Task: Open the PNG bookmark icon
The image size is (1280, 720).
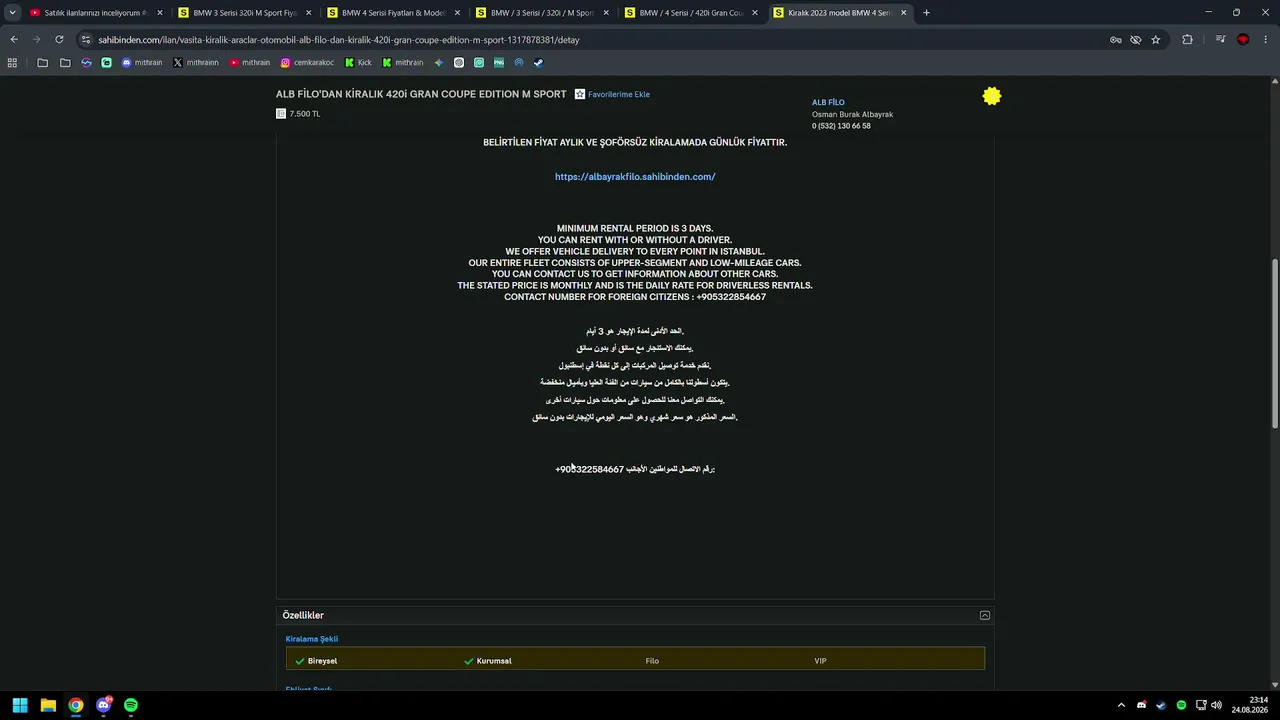Action: click(x=499, y=62)
